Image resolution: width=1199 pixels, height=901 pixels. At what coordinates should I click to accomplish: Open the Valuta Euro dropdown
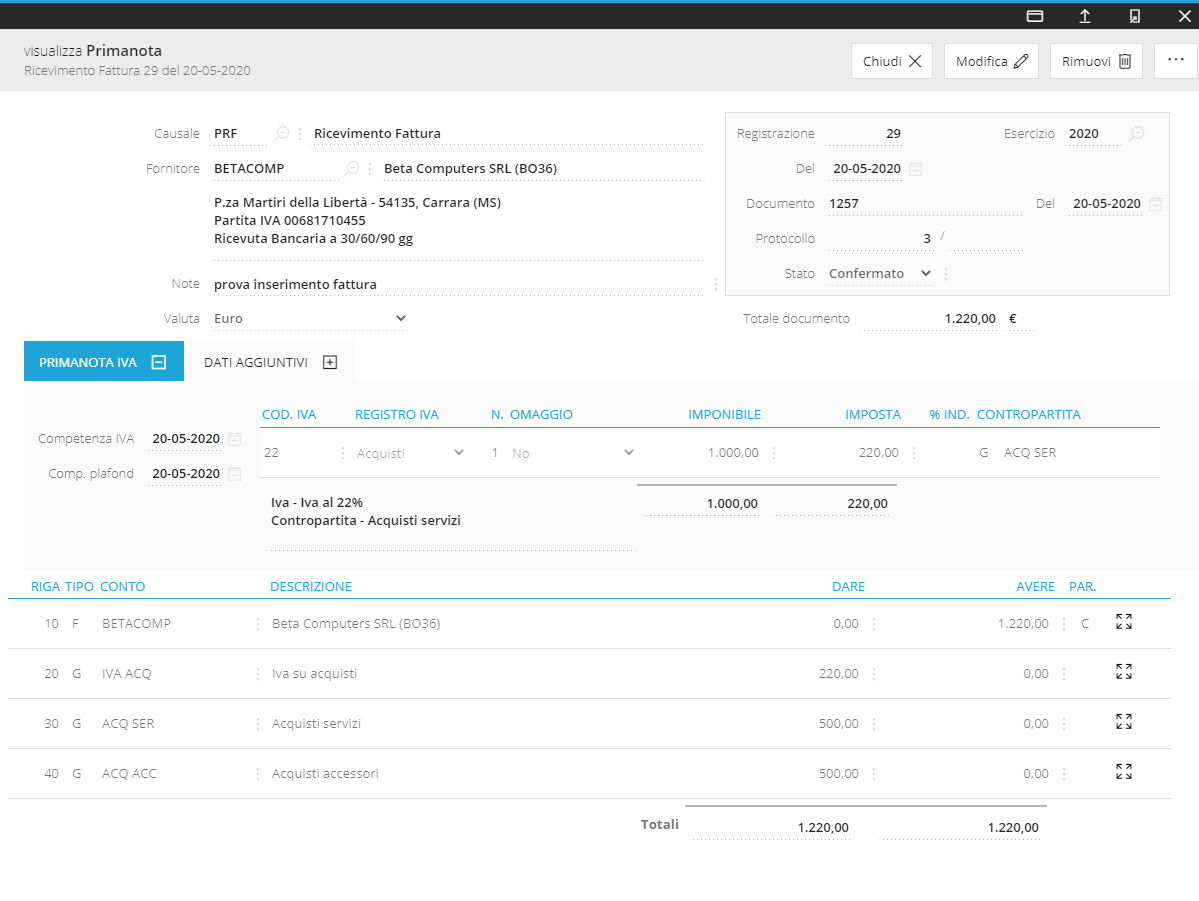(x=400, y=318)
